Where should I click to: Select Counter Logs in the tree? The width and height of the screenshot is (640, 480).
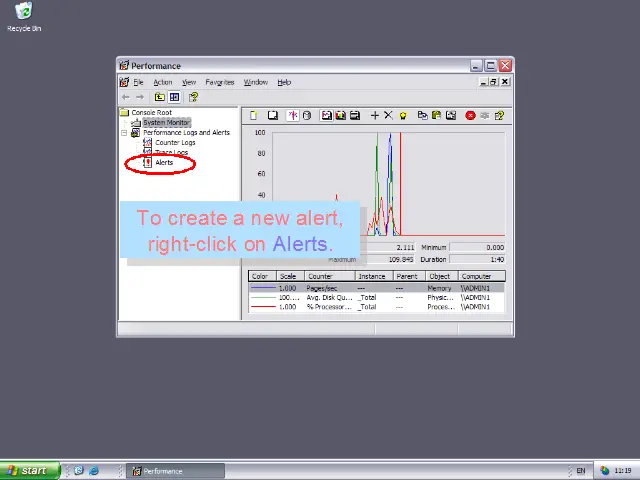click(x=175, y=142)
